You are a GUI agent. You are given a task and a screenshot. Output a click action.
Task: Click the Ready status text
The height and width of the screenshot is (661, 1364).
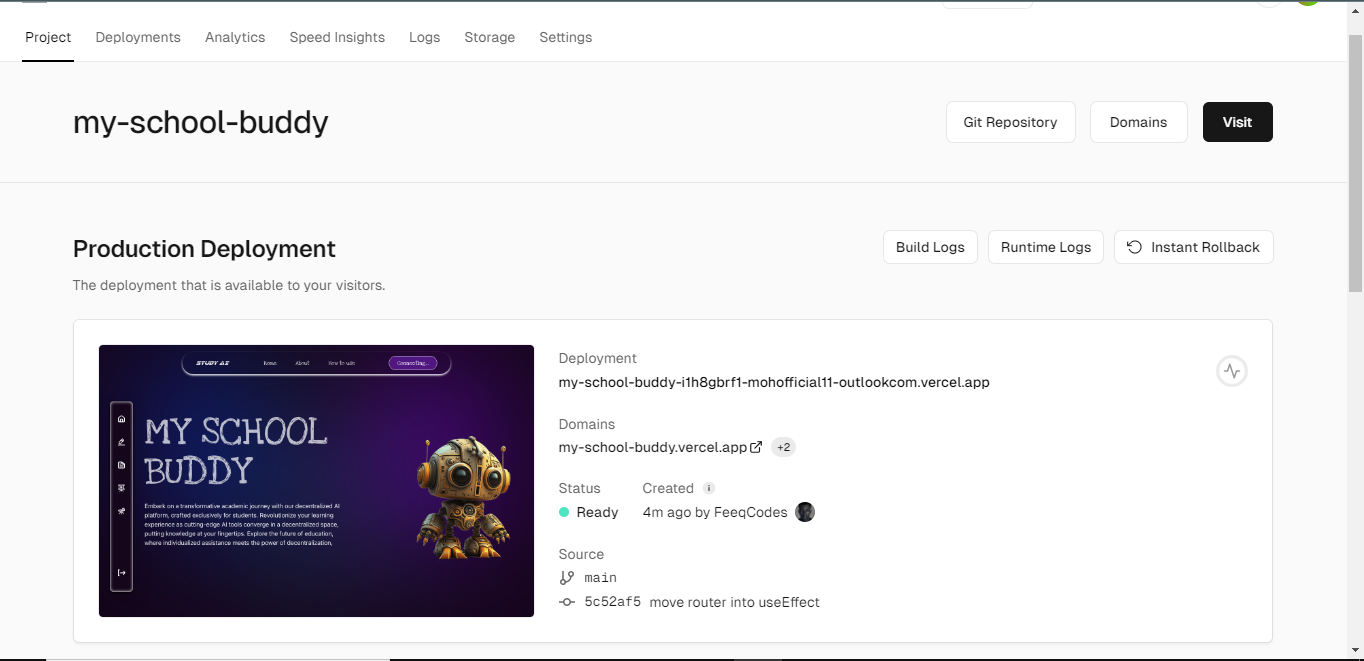[598, 512]
